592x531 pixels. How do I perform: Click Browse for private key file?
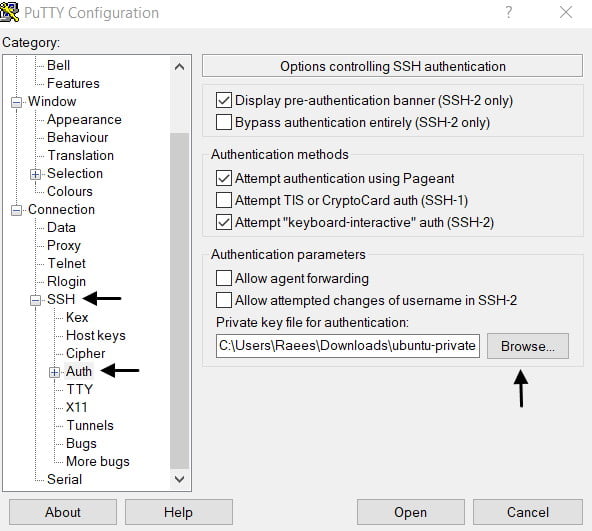[x=528, y=346]
